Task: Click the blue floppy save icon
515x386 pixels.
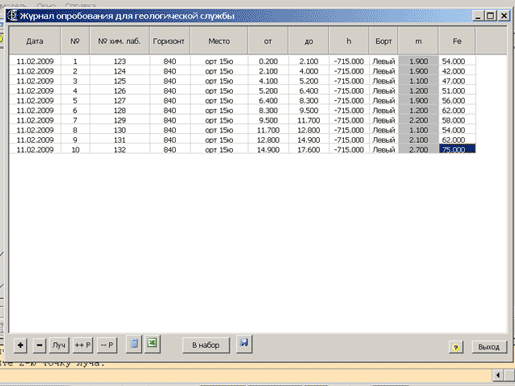Action: pos(244,344)
